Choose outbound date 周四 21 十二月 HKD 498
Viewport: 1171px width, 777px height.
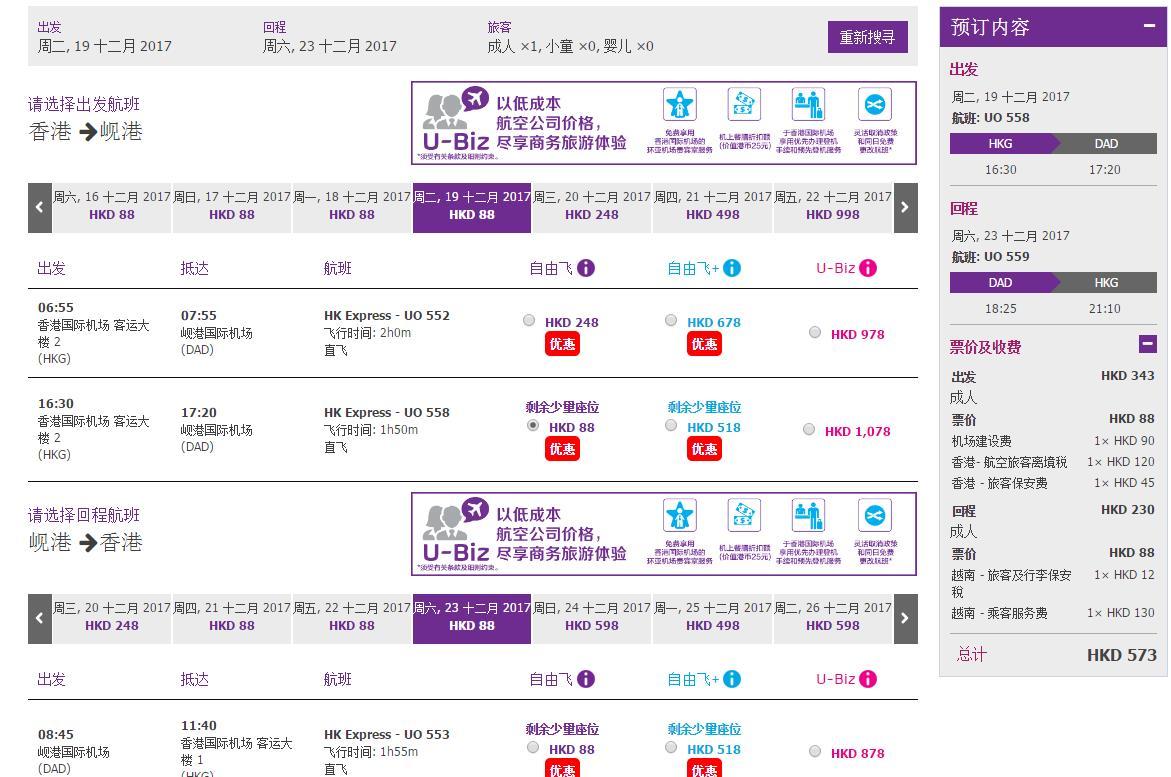[x=712, y=208]
